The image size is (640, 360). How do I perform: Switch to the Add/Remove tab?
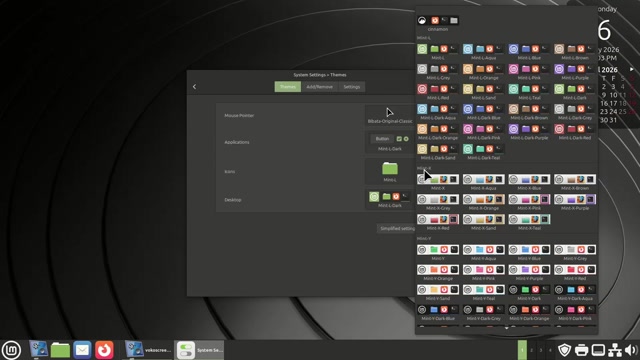320,87
